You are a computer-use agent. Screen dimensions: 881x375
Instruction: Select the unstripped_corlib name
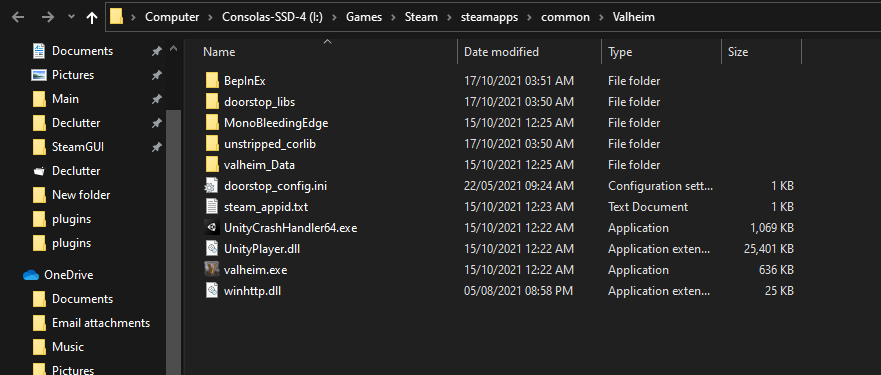[270, 144]
